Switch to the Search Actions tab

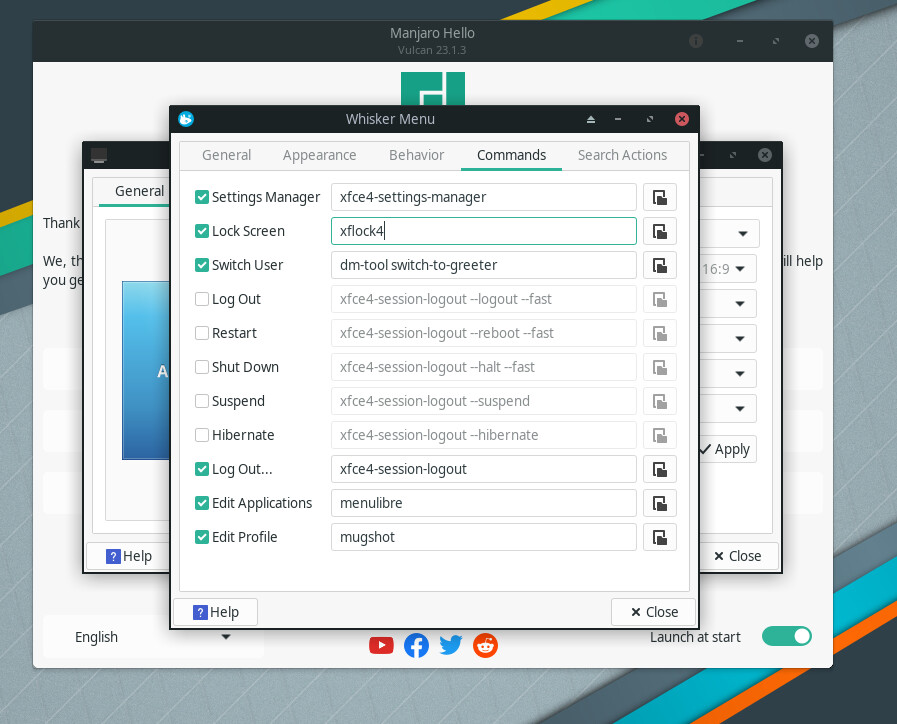[x=622, y=155]
